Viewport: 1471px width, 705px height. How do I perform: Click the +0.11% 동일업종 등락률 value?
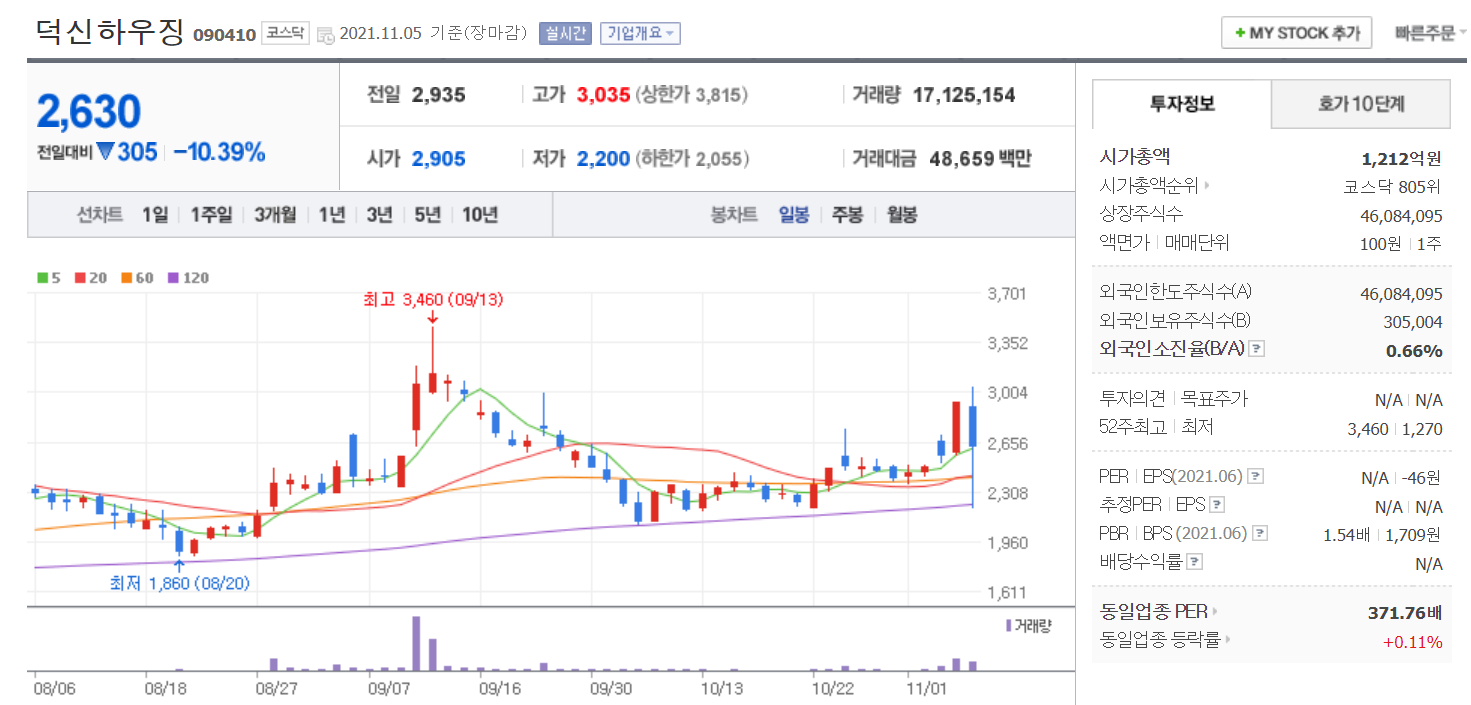(x=1413, y=641)
